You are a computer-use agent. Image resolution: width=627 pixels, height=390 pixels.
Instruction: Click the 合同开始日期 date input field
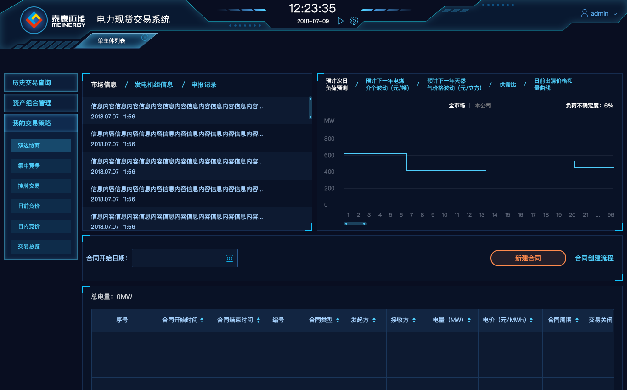click(185, 258)
